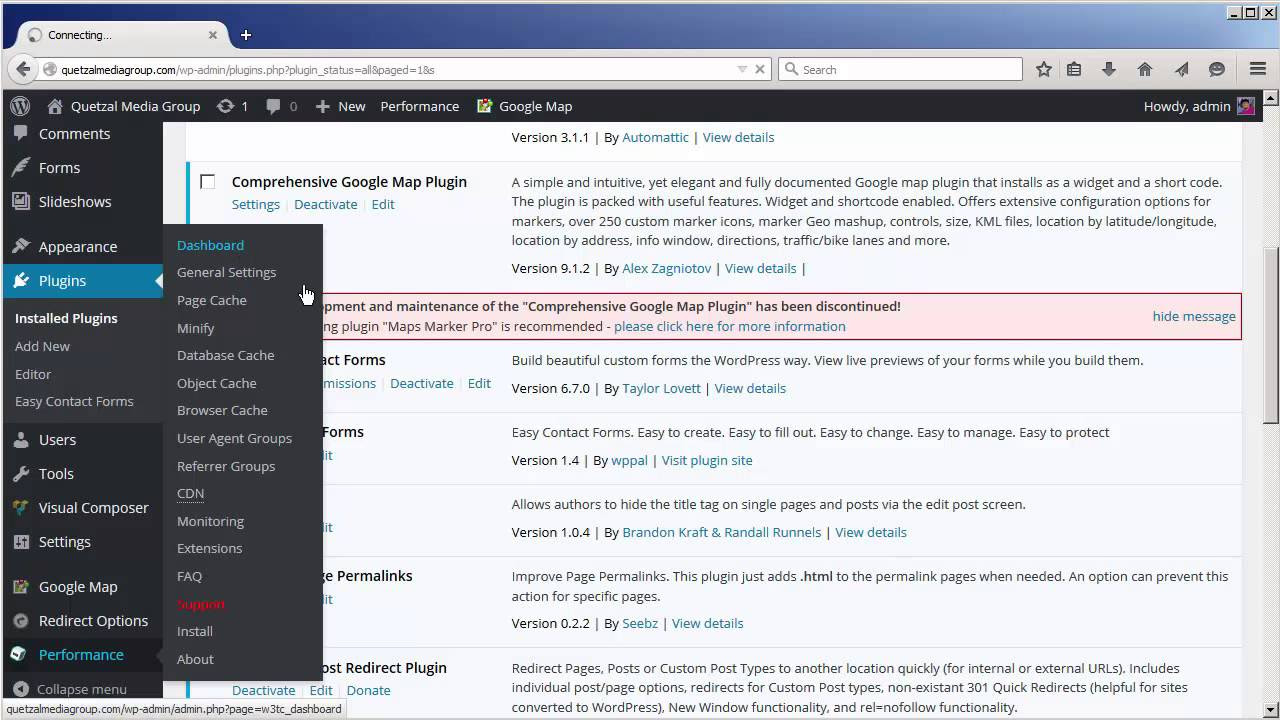Click the browser back arrow
The image size is (1280, 720).
(21, 69)
